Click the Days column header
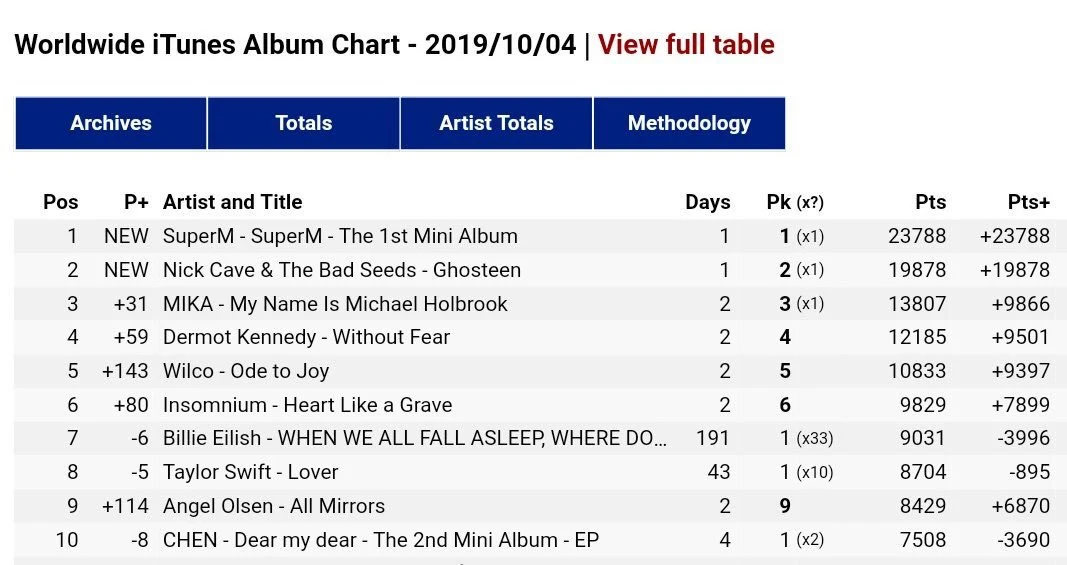The height and width of the screenshot is (565, 1067). coord(707,202)
